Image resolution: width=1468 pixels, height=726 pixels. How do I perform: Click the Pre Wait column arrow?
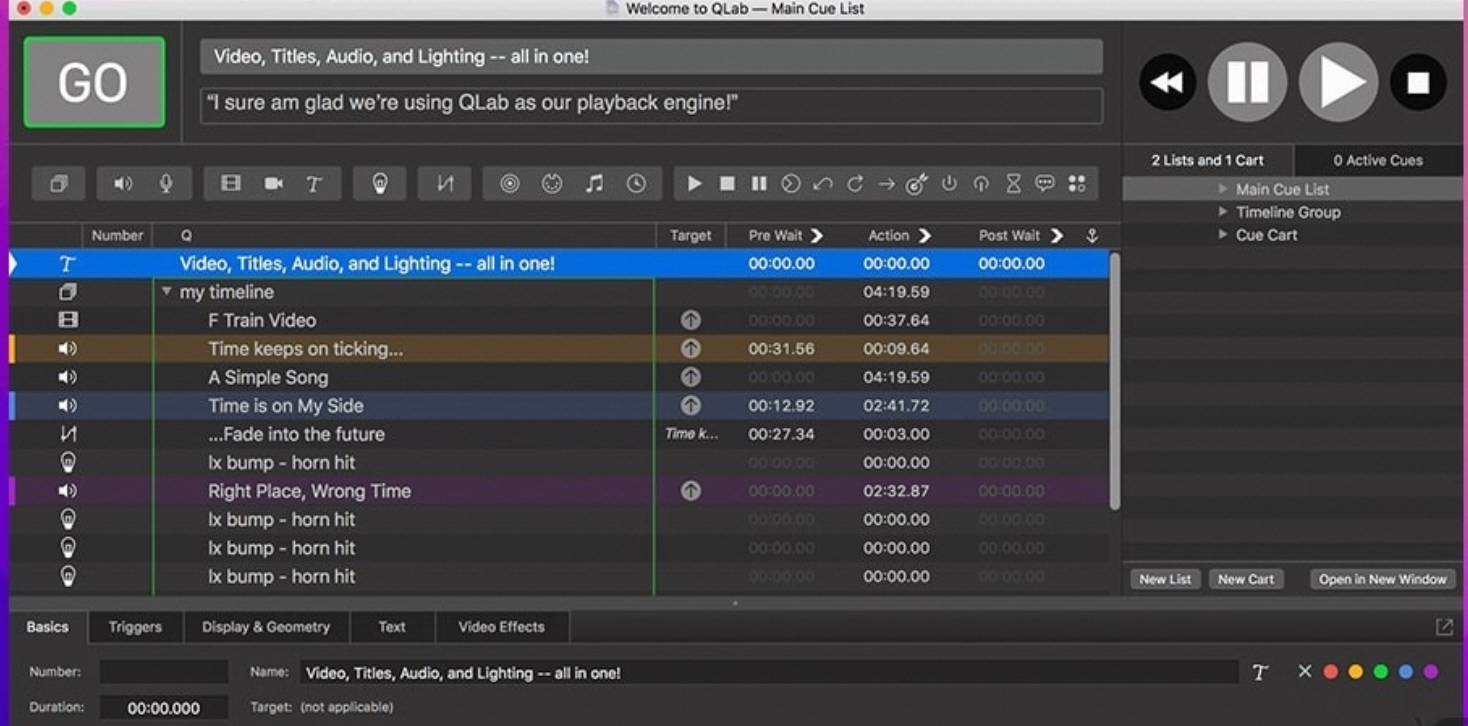817,236
